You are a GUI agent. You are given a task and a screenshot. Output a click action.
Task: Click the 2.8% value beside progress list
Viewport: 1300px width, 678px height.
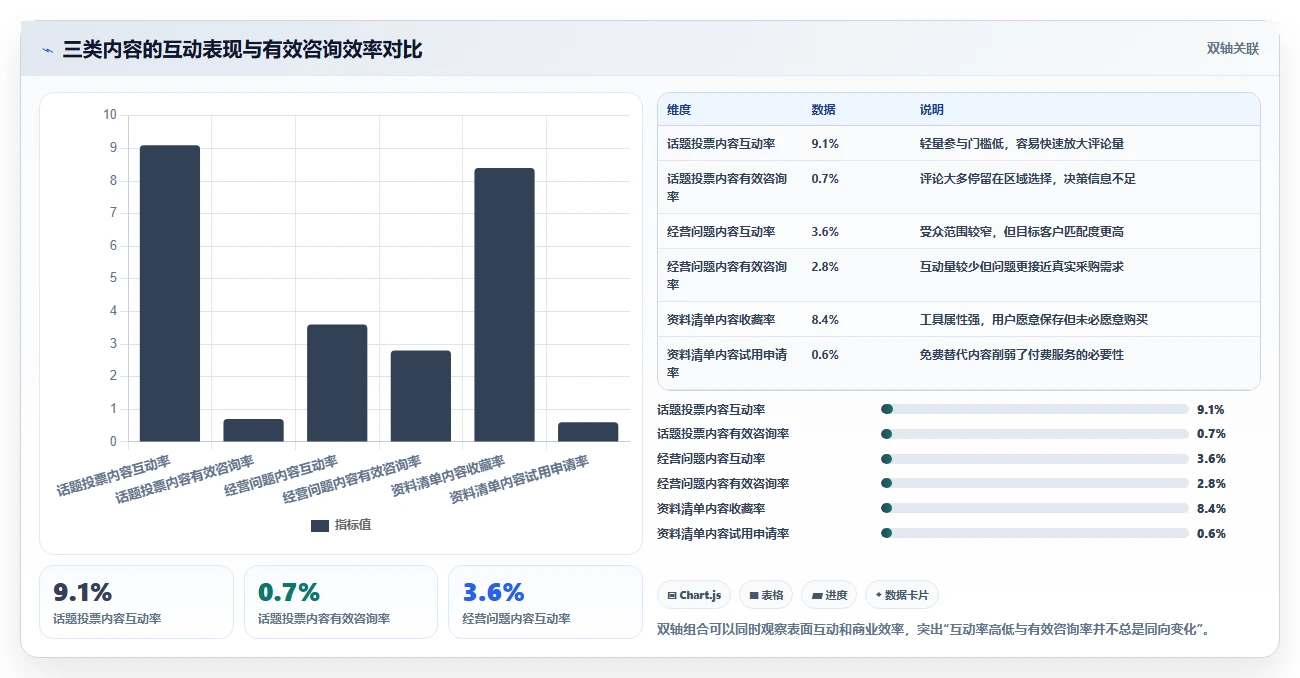[x=1211, y=484]
